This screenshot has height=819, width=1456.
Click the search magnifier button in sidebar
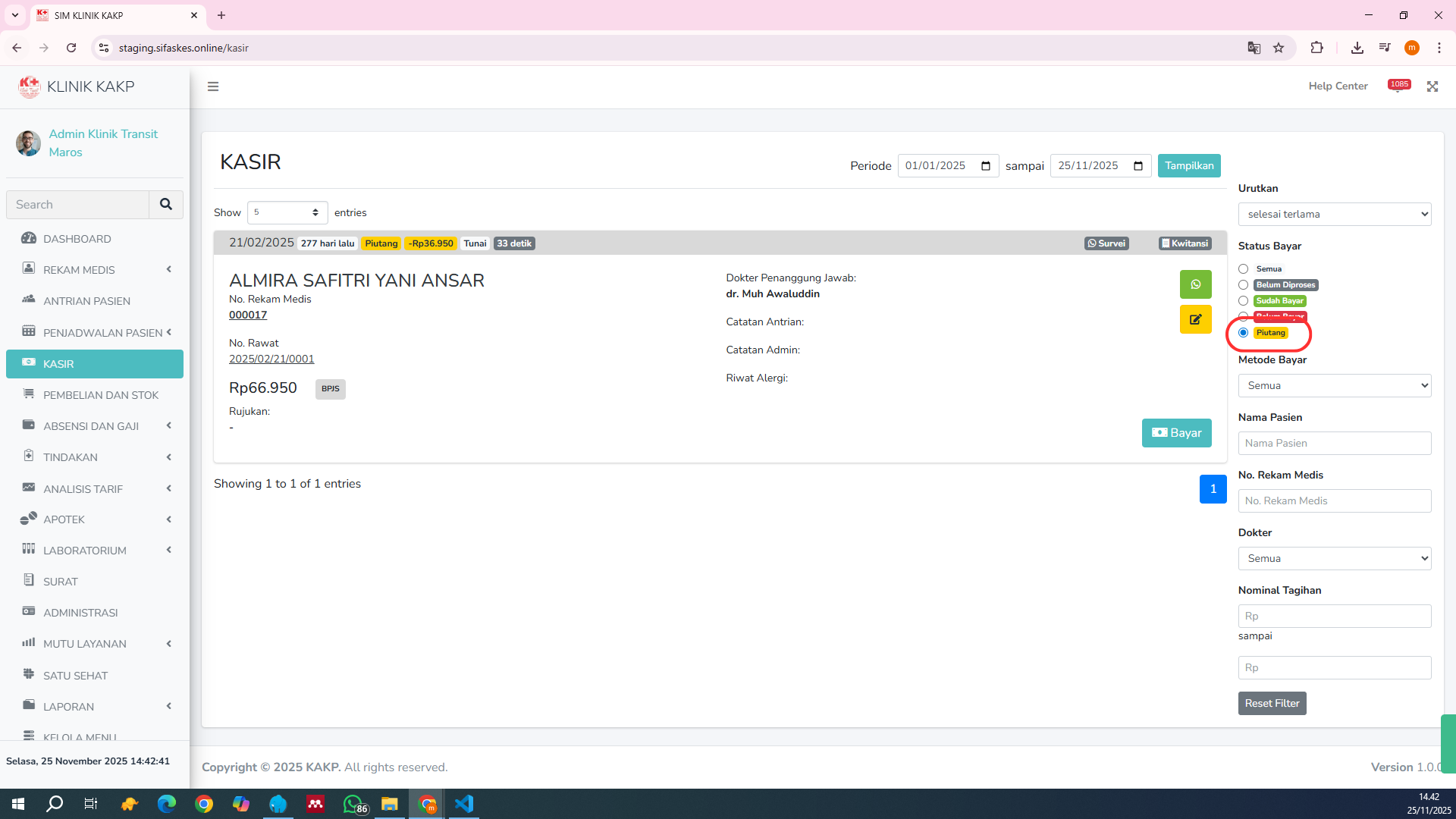pyautogui.click(x=165, y=205)
